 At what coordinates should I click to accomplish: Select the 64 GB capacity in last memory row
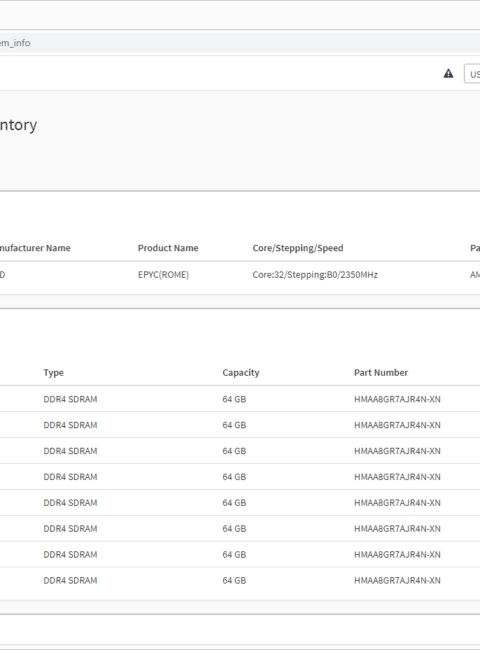(234, 580)
